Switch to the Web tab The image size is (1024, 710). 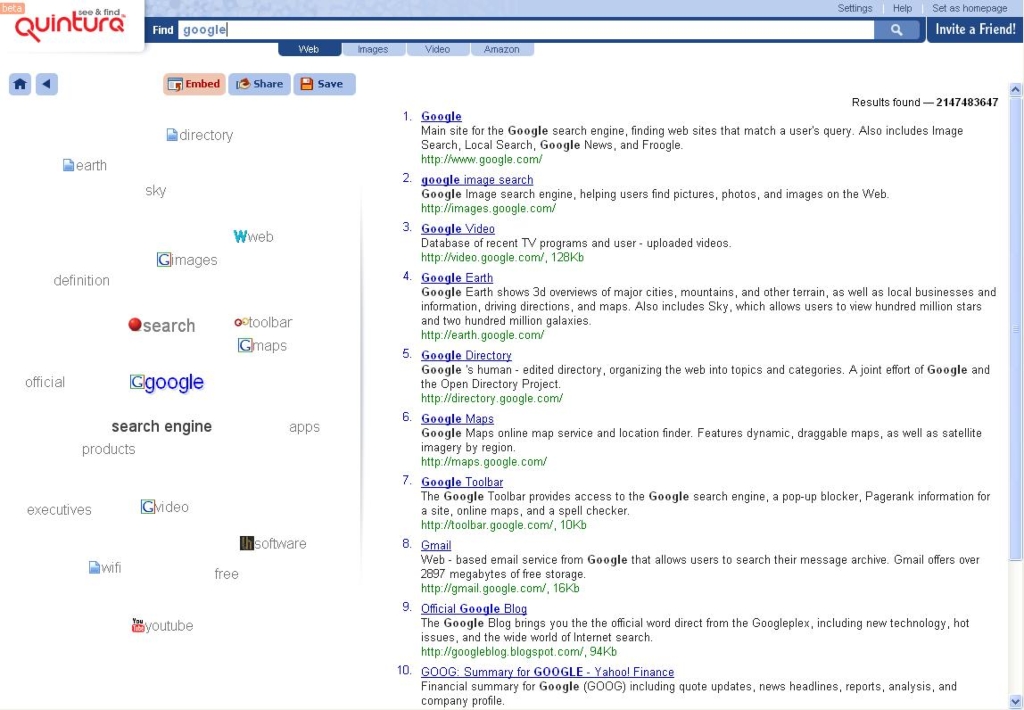309,49
